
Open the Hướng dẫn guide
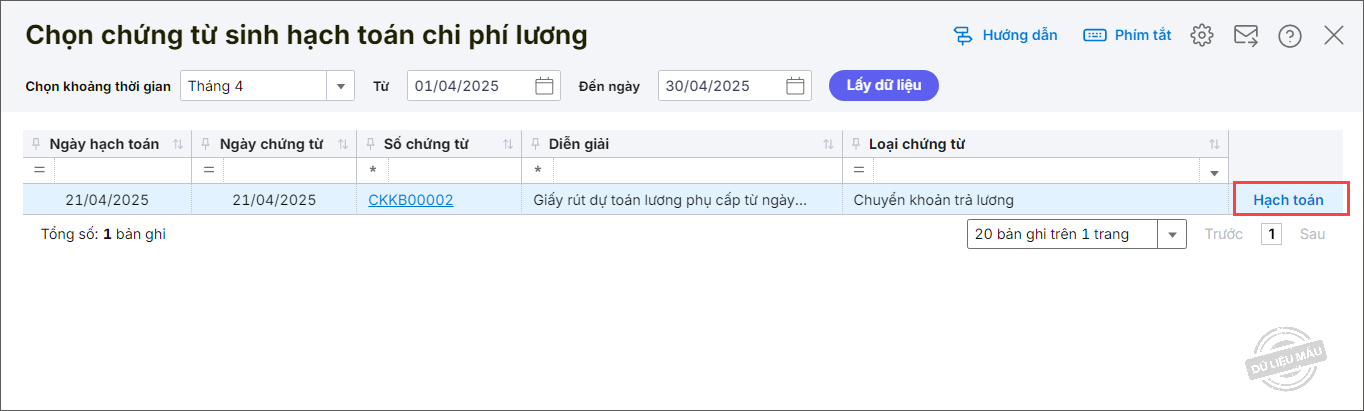coord(1005,35)
